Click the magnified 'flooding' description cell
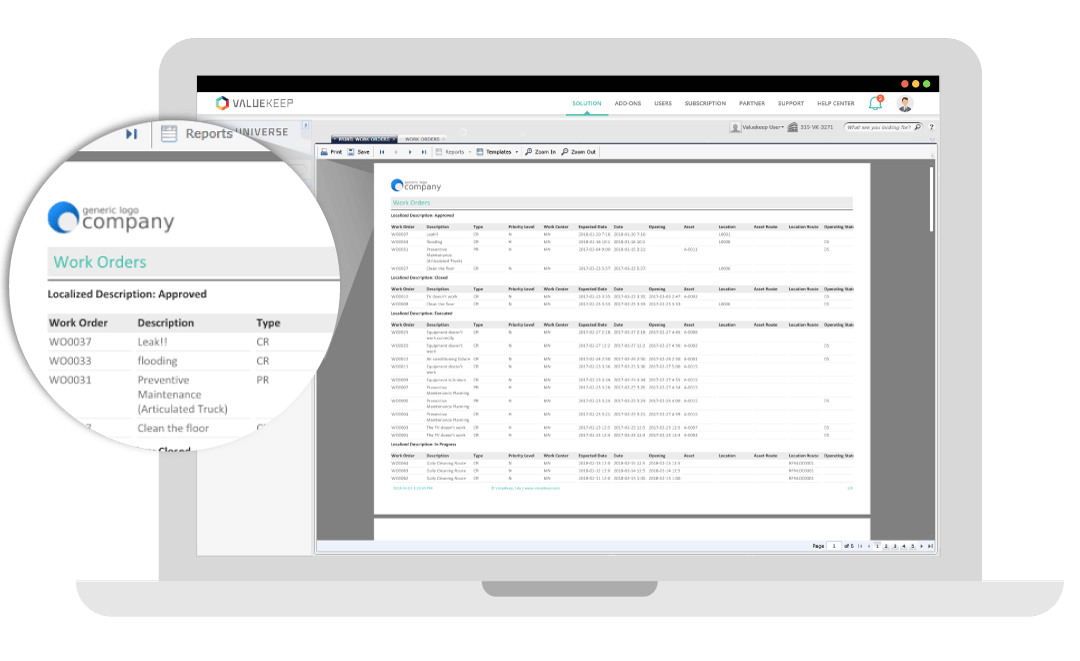1080x661 pixels. [x=157, y=361]
